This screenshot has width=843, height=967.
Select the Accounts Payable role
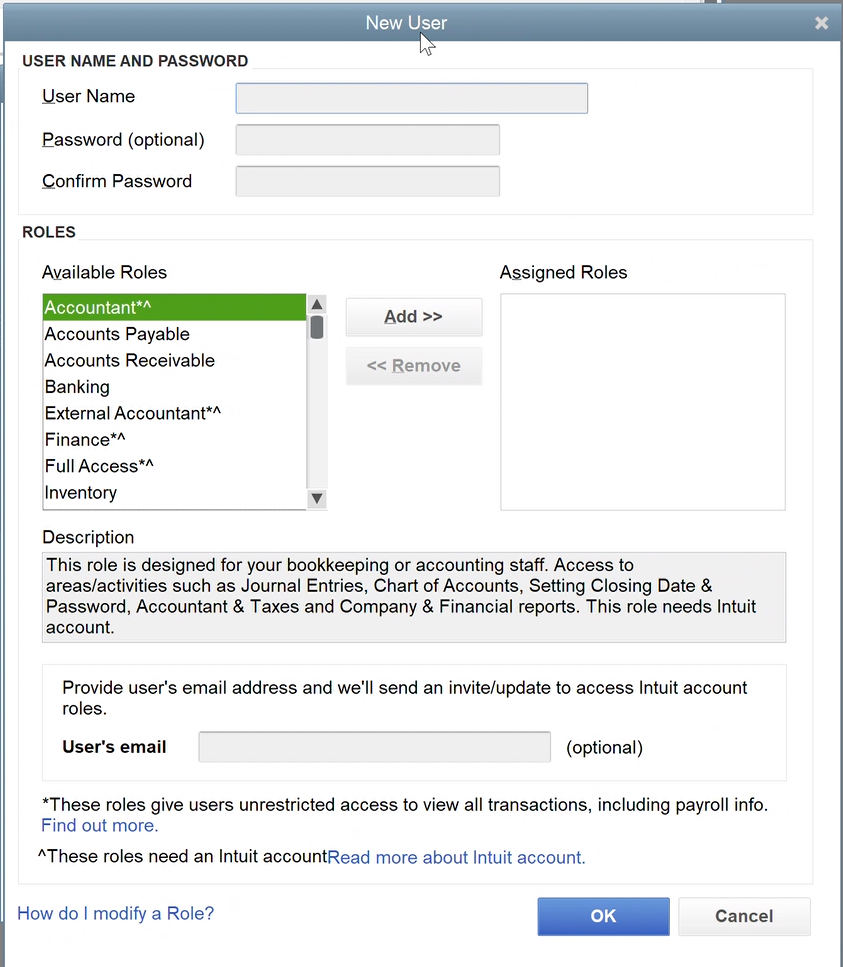coord(116,334)
